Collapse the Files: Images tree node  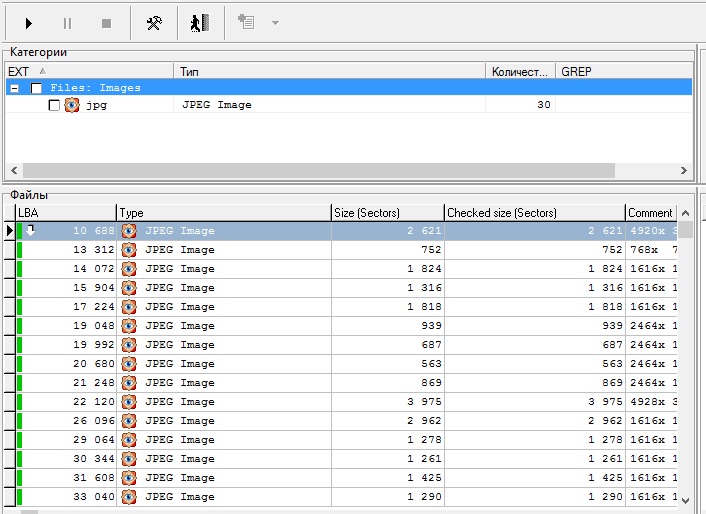coord(13,88)
